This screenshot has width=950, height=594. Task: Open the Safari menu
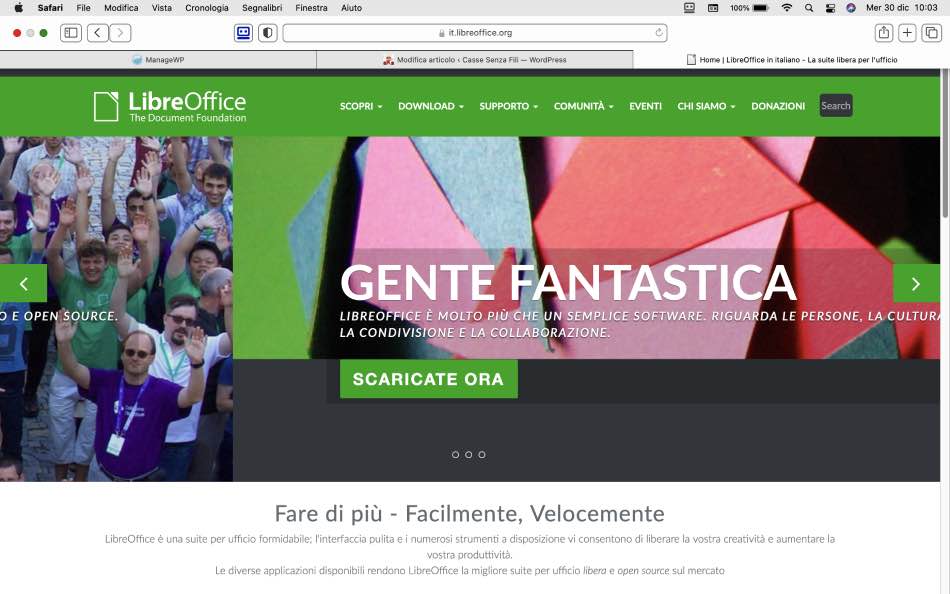(50, 8)
